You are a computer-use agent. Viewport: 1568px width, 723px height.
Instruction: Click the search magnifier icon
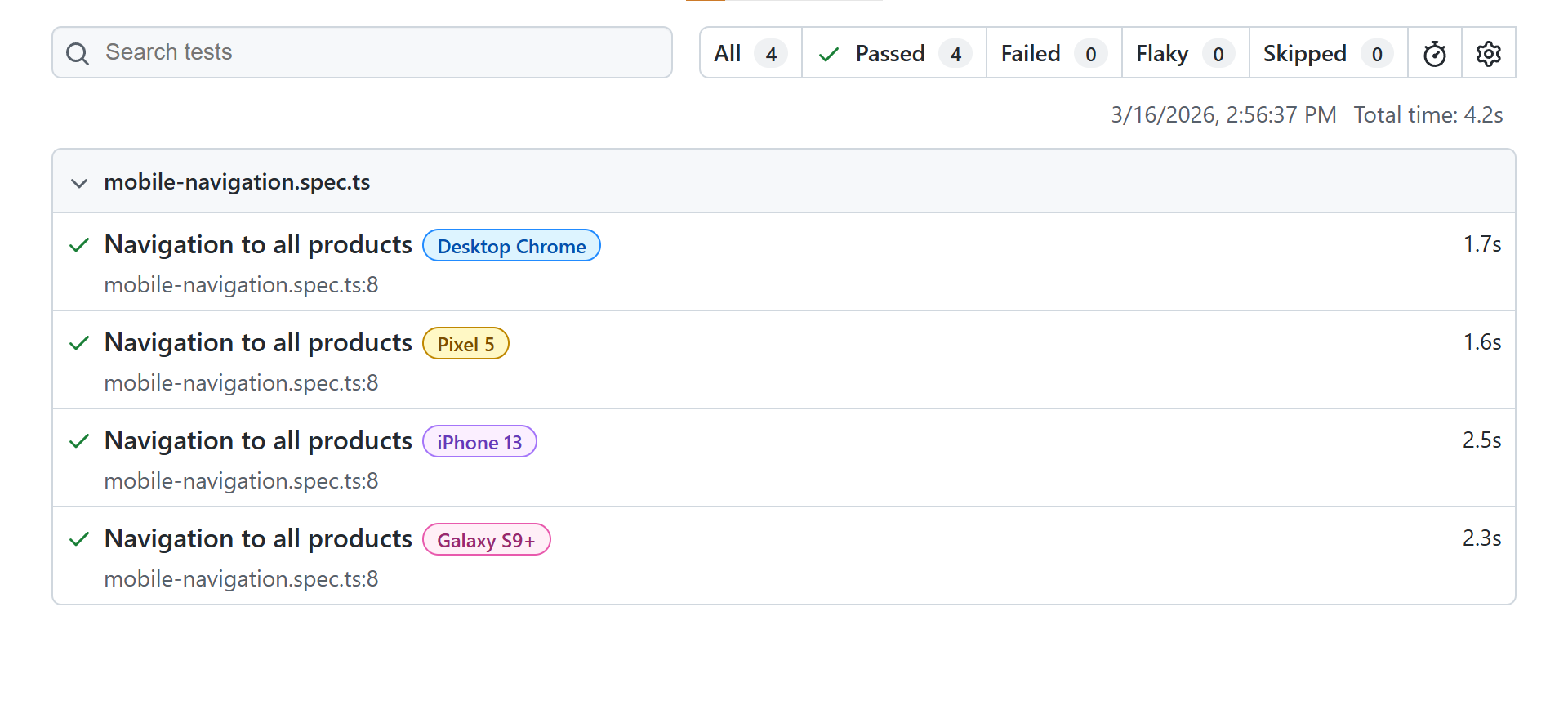(78, 54)
